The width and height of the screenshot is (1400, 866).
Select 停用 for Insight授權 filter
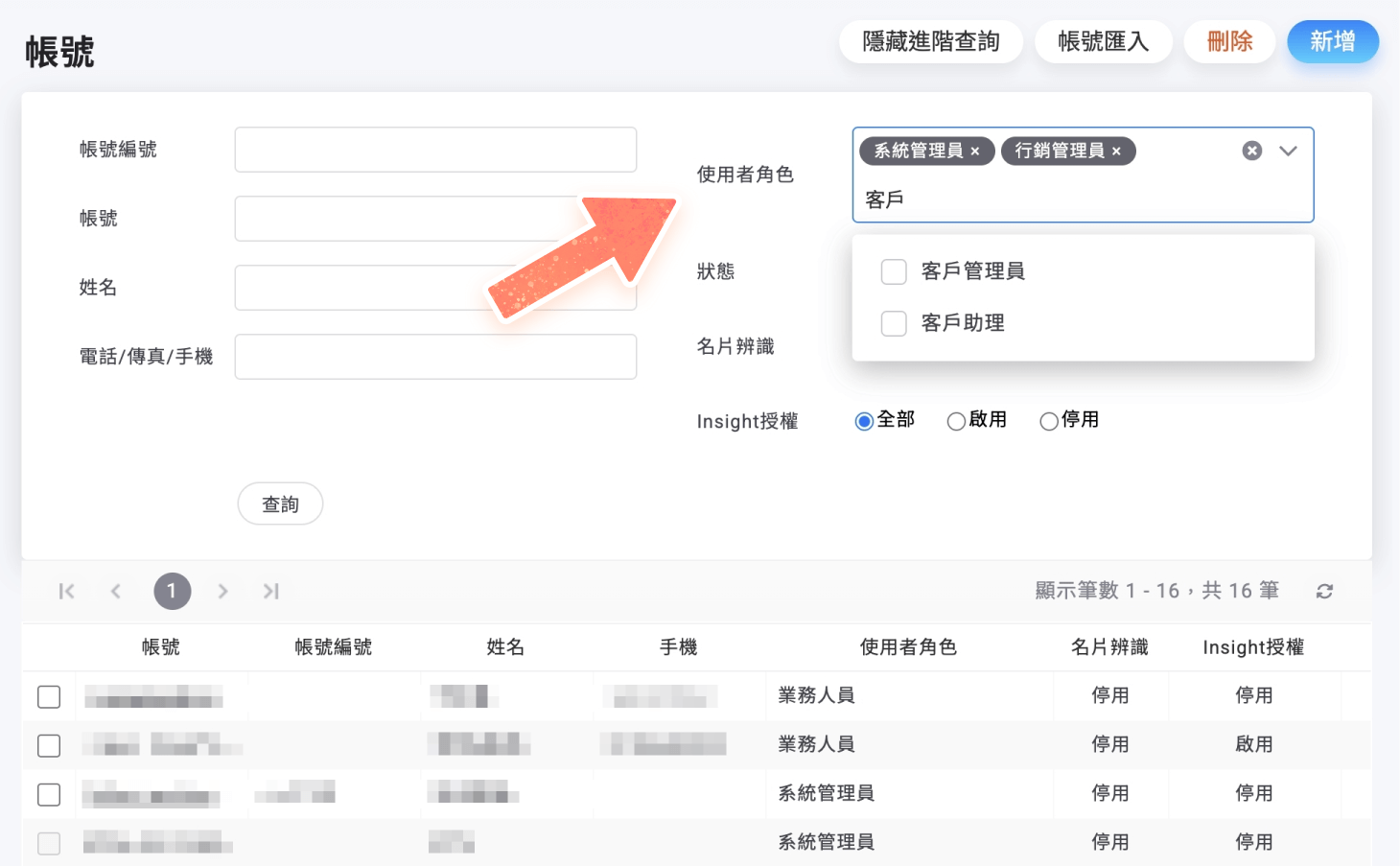(1048, 421)
